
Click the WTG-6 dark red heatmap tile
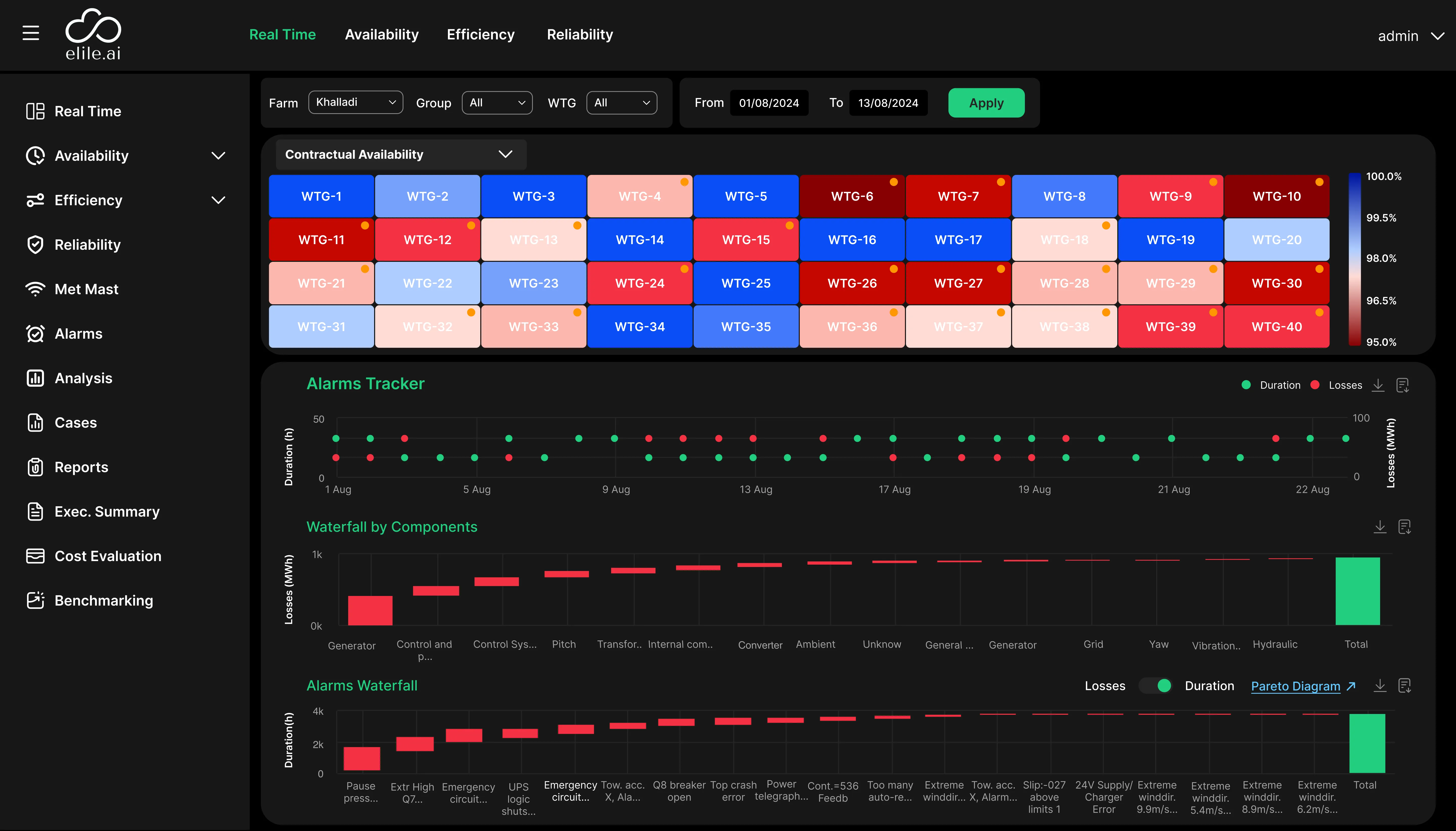[x=852, y=196]
